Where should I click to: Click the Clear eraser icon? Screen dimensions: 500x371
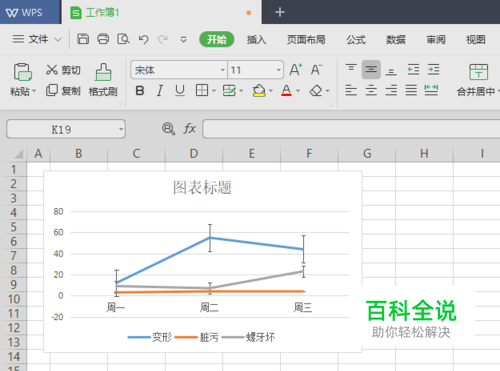coord(316,90)
